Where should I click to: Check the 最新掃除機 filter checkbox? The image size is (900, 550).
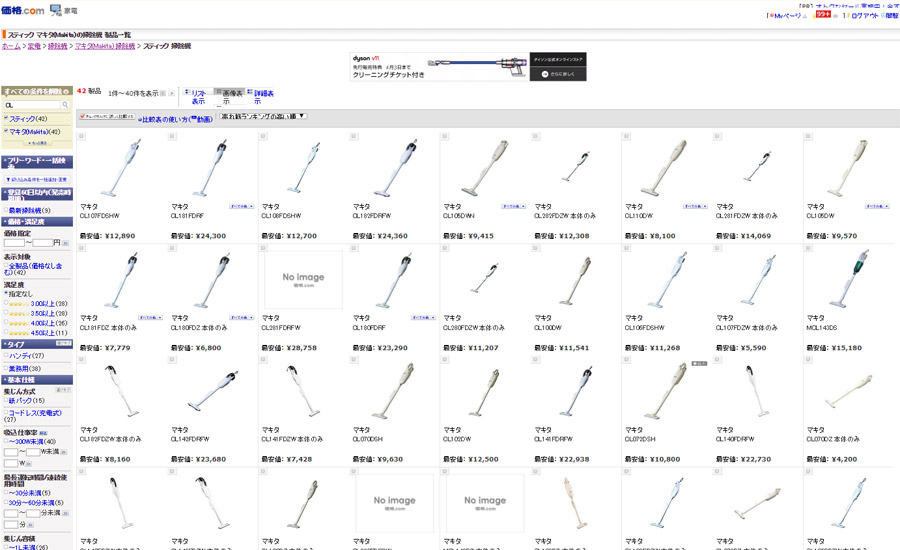[x=6, y=210]
